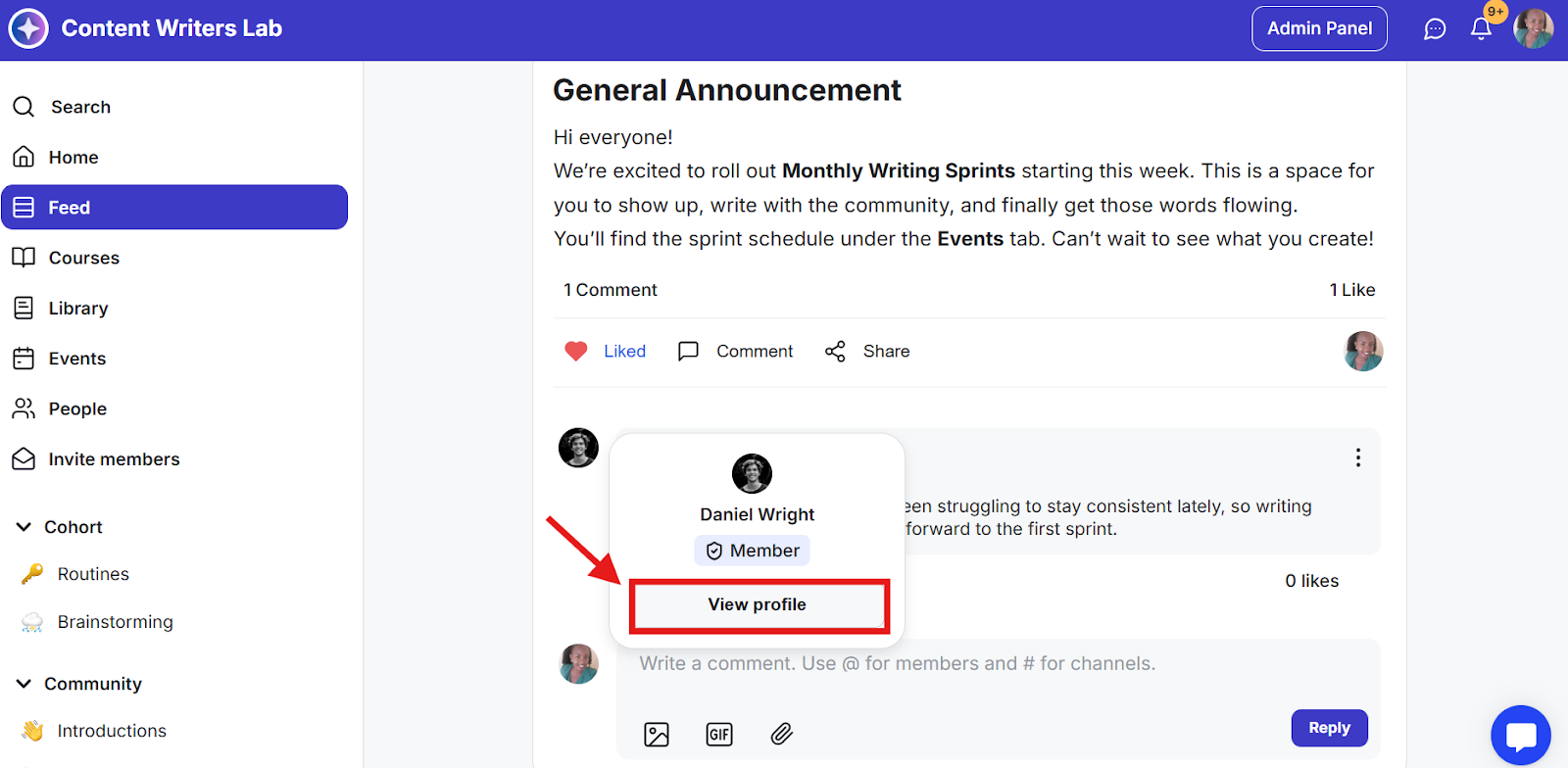The image size is (1568, 768).
Task: Click the View profile button
Action: click(758, 604)
